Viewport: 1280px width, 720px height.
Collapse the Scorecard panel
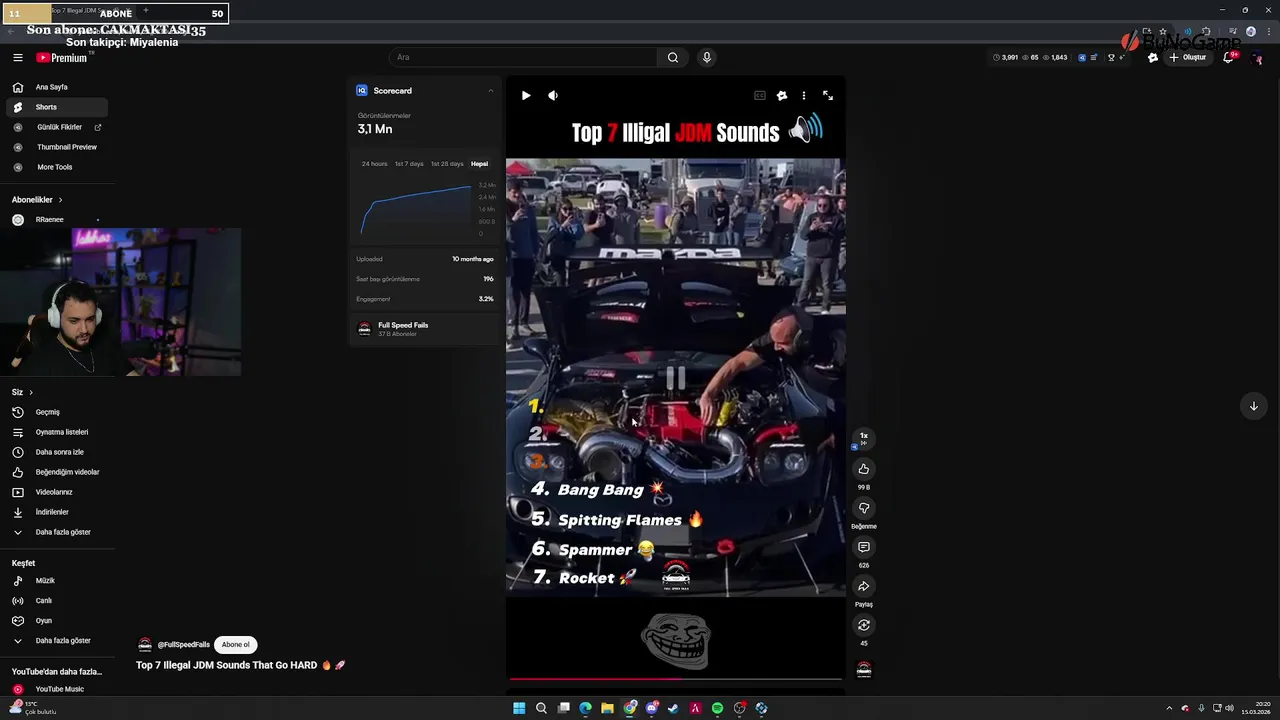(490, 91)
